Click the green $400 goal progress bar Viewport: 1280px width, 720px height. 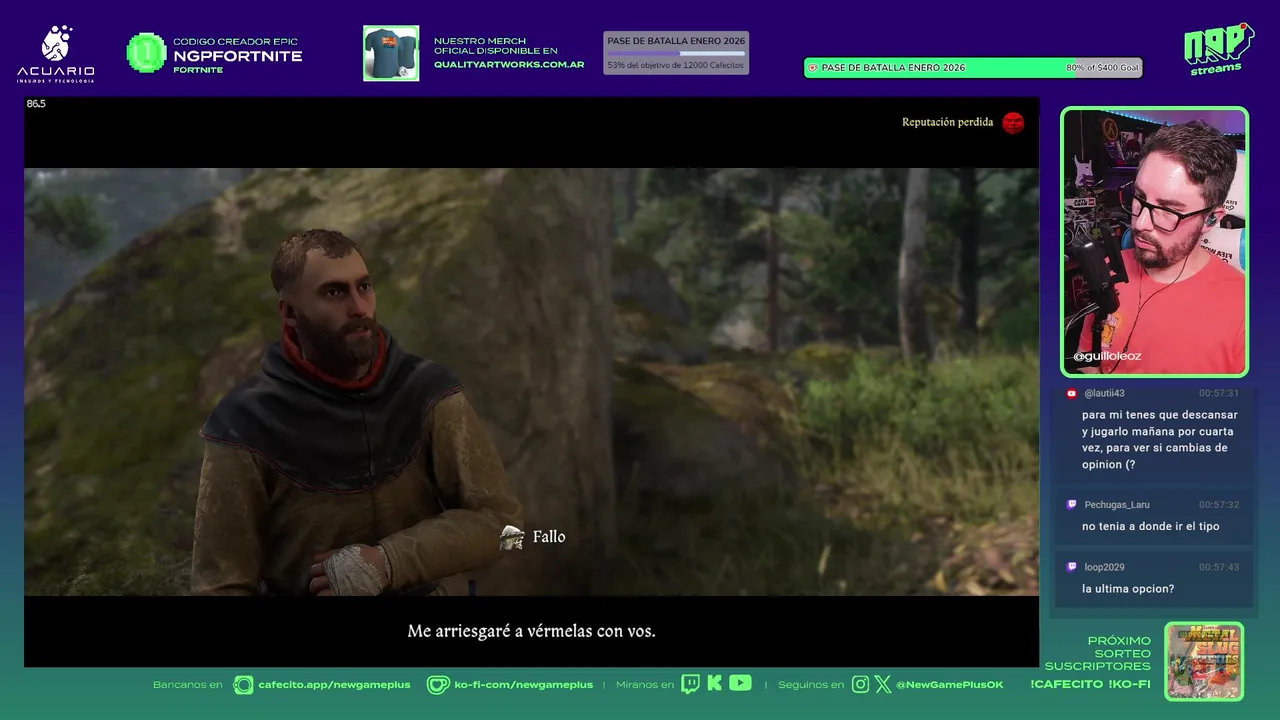click(x=973, y=68)
